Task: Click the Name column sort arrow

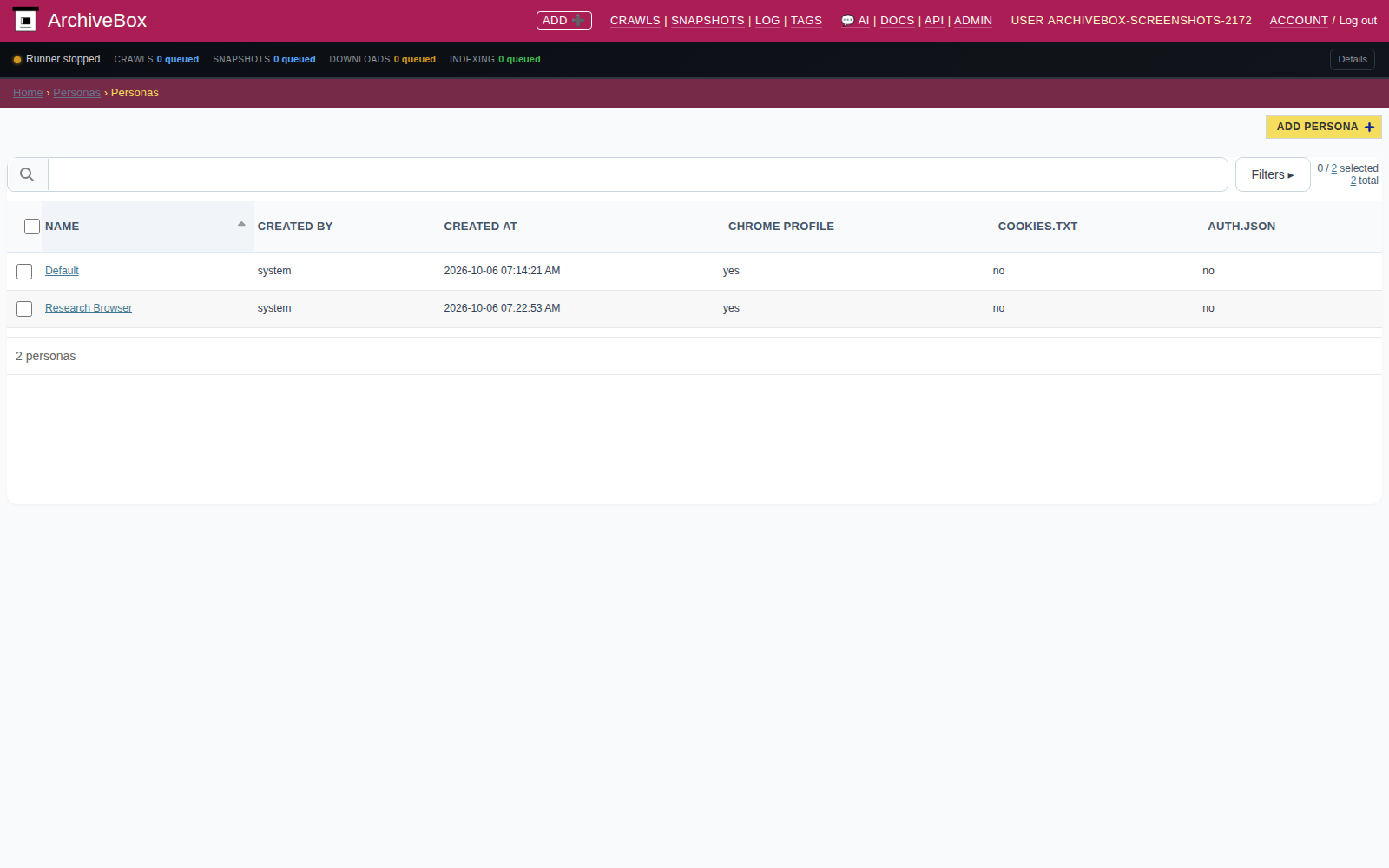Action: (x=241, y=224)
